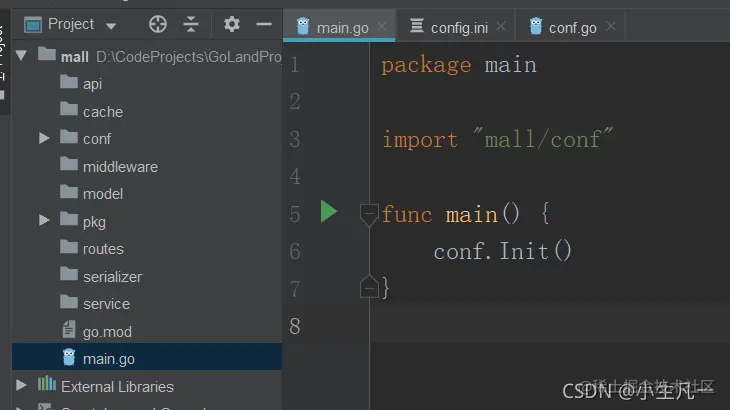The height and width of the screenshot is (410, 730).
Task: Click 'main' function name on line 5
Action: (472, 215)
